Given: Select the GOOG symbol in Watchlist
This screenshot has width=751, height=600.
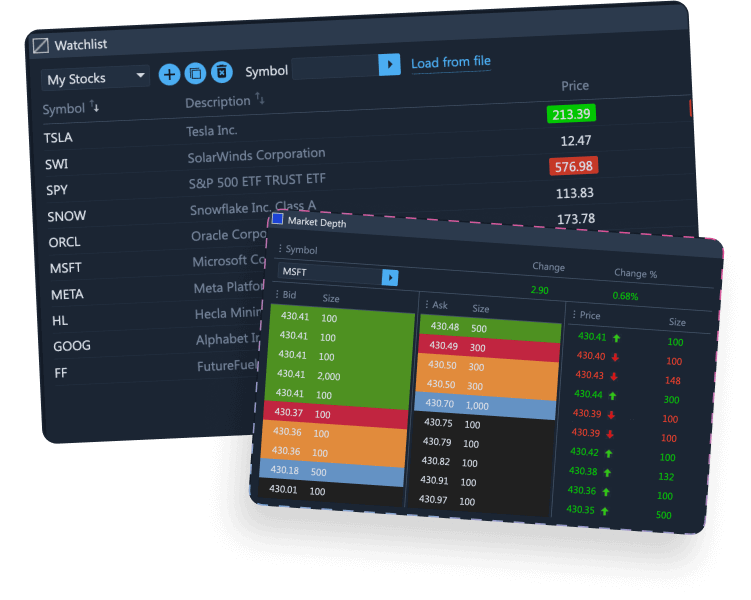Looking at the screenshot, I should [72, 346].
